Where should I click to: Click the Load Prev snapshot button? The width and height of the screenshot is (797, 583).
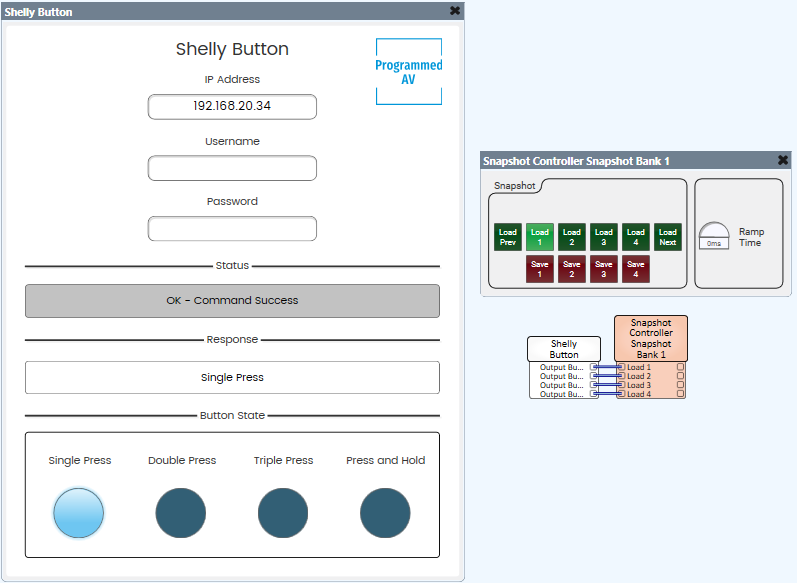point(508,237)
